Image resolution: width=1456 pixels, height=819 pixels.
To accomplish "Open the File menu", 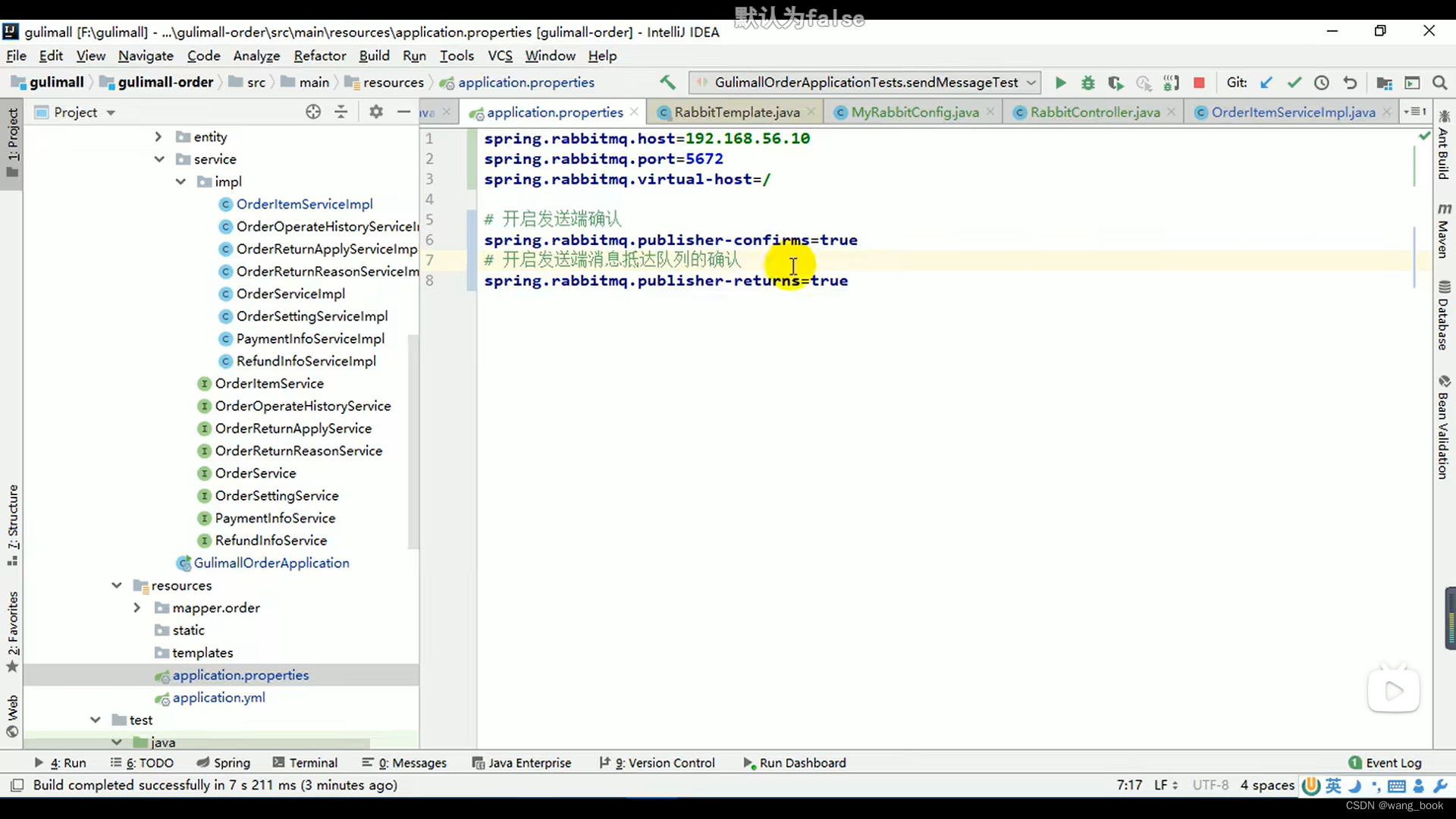I will [16, 55].
